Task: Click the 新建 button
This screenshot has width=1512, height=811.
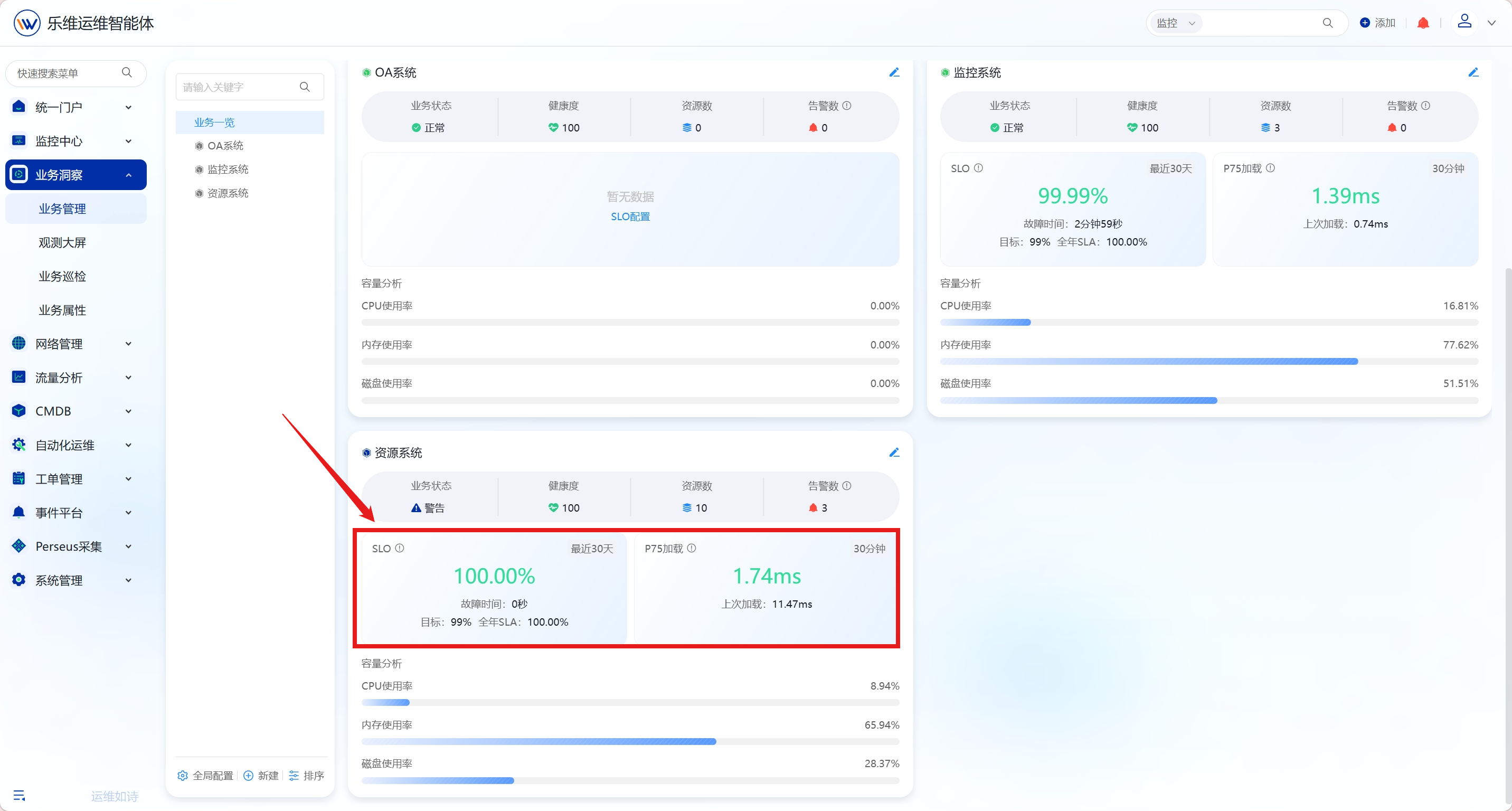Action: click(x=261, y=776)
